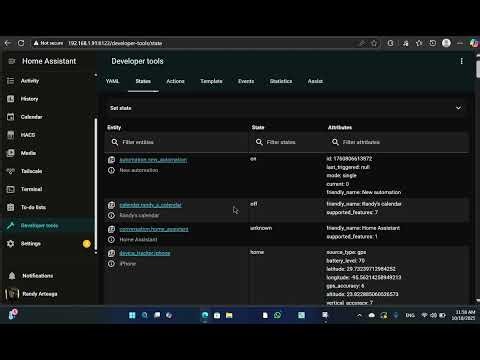This screenshot has height=360, width=480.
Task: Click the browser address bar URL
Action: pyautogui.click(x=115, y=43)
